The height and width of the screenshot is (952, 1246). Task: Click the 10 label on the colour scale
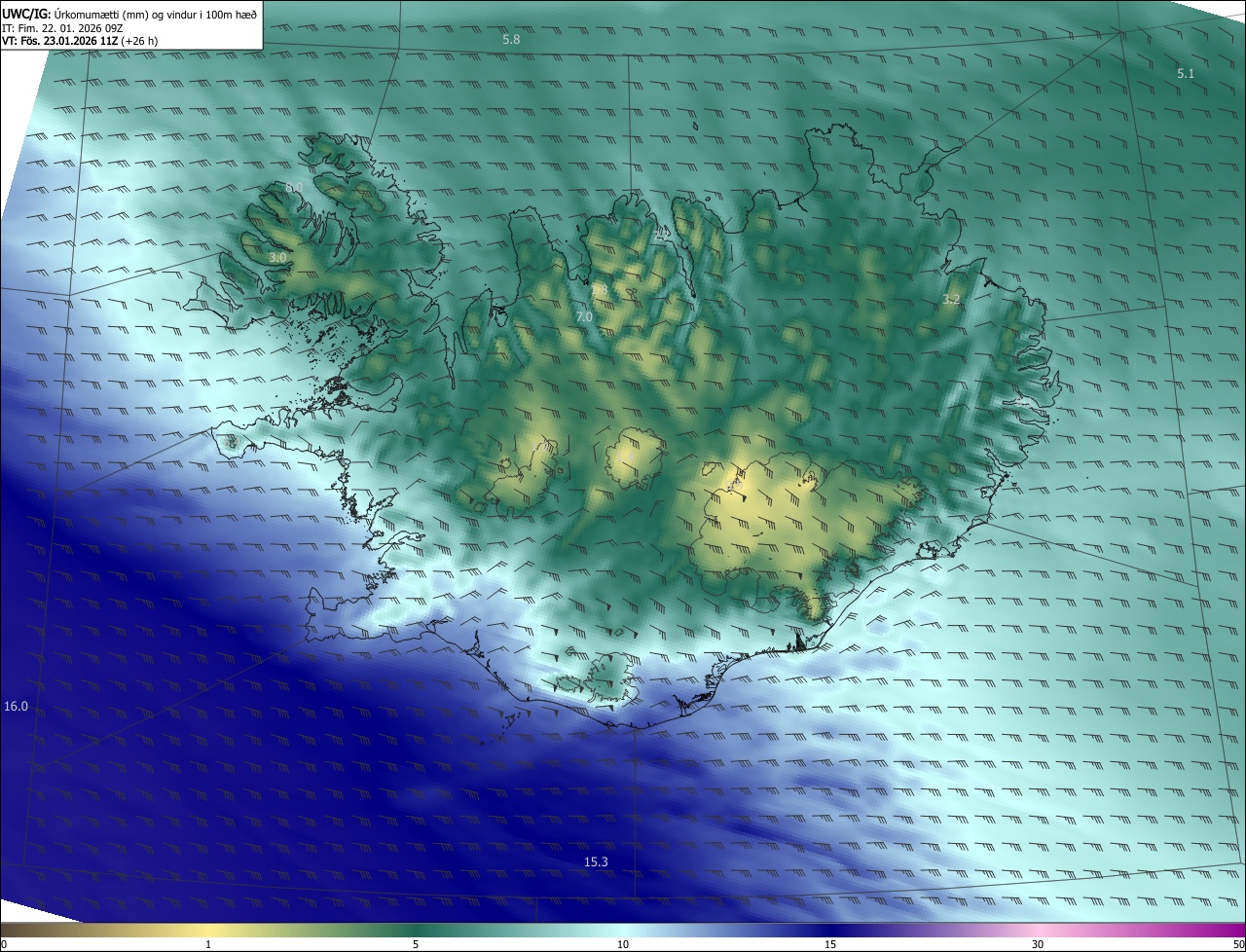pyautogui.click(x=623, y=944)
